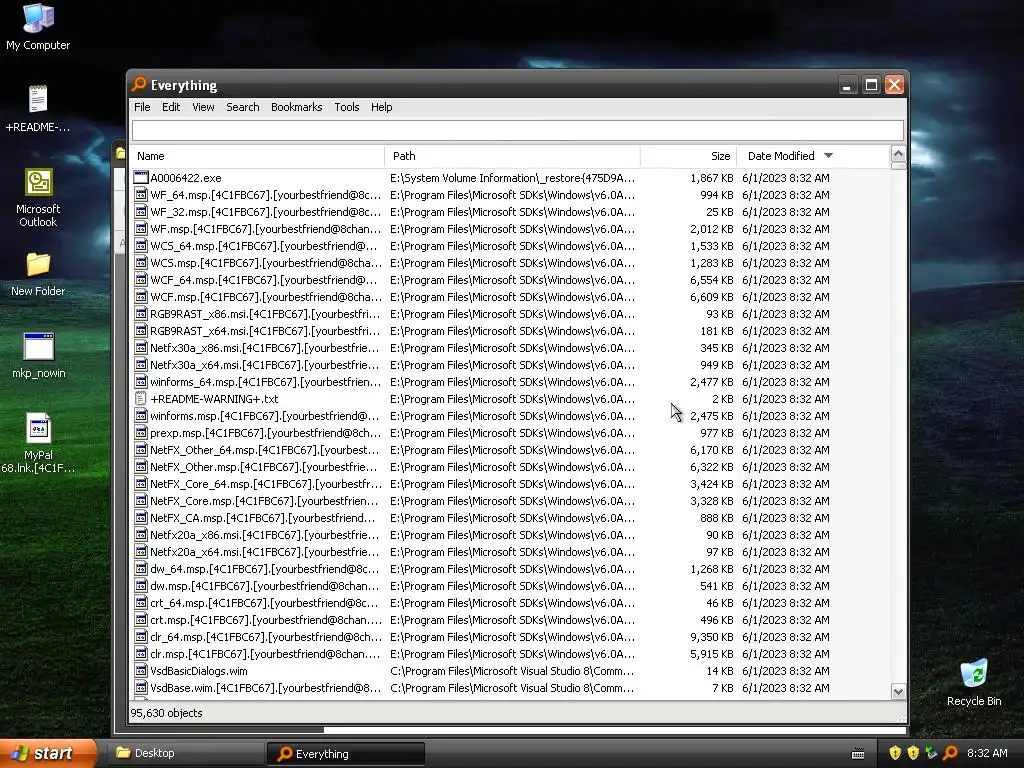Open My Computer desktop icon
The width and height of the screenshot is (1024, 768).
[38, 26]
